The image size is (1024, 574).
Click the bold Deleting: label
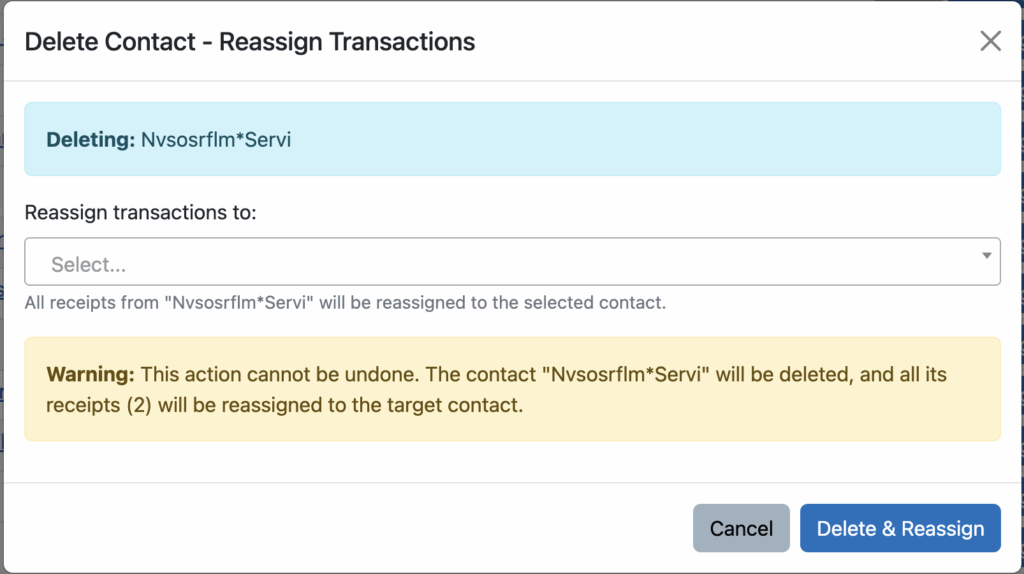click(x=90, y=140)
